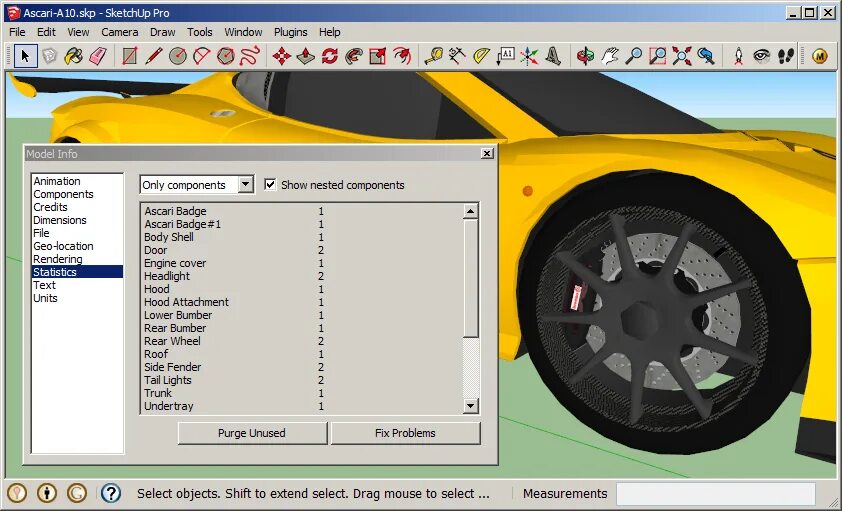Select the Pan hand tool
The width and height of the screenshot is (842, 511).
tap(609, 56)
